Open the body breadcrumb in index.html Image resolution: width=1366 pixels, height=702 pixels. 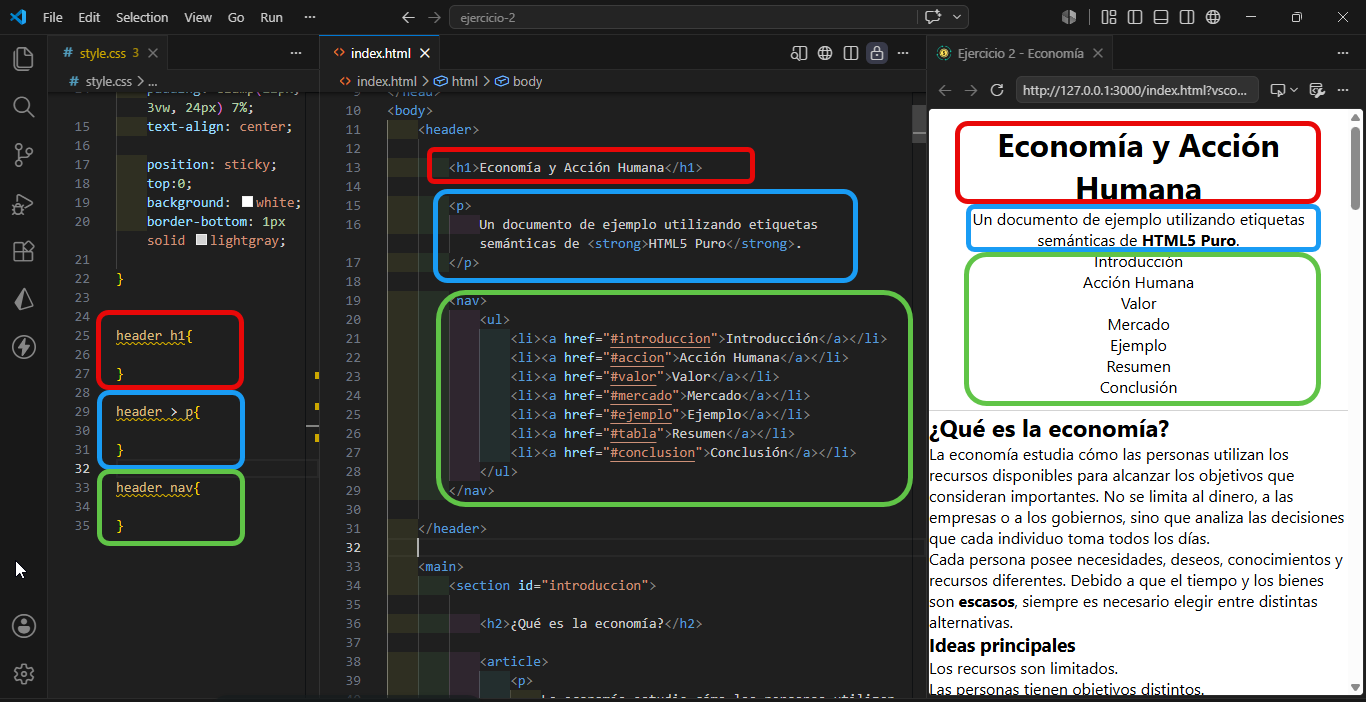pyautogui.click(x=519, y=81)
